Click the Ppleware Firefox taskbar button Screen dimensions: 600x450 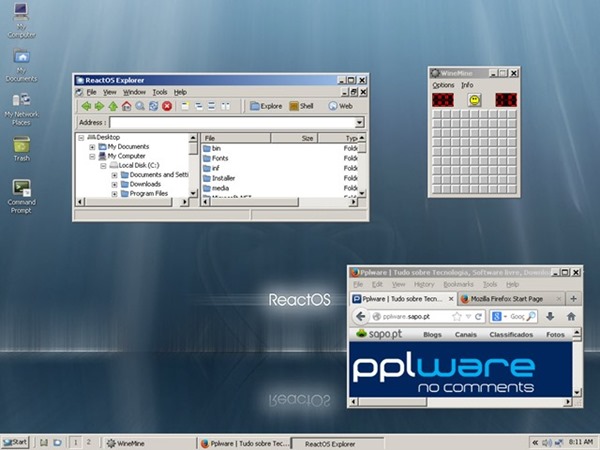244,443
